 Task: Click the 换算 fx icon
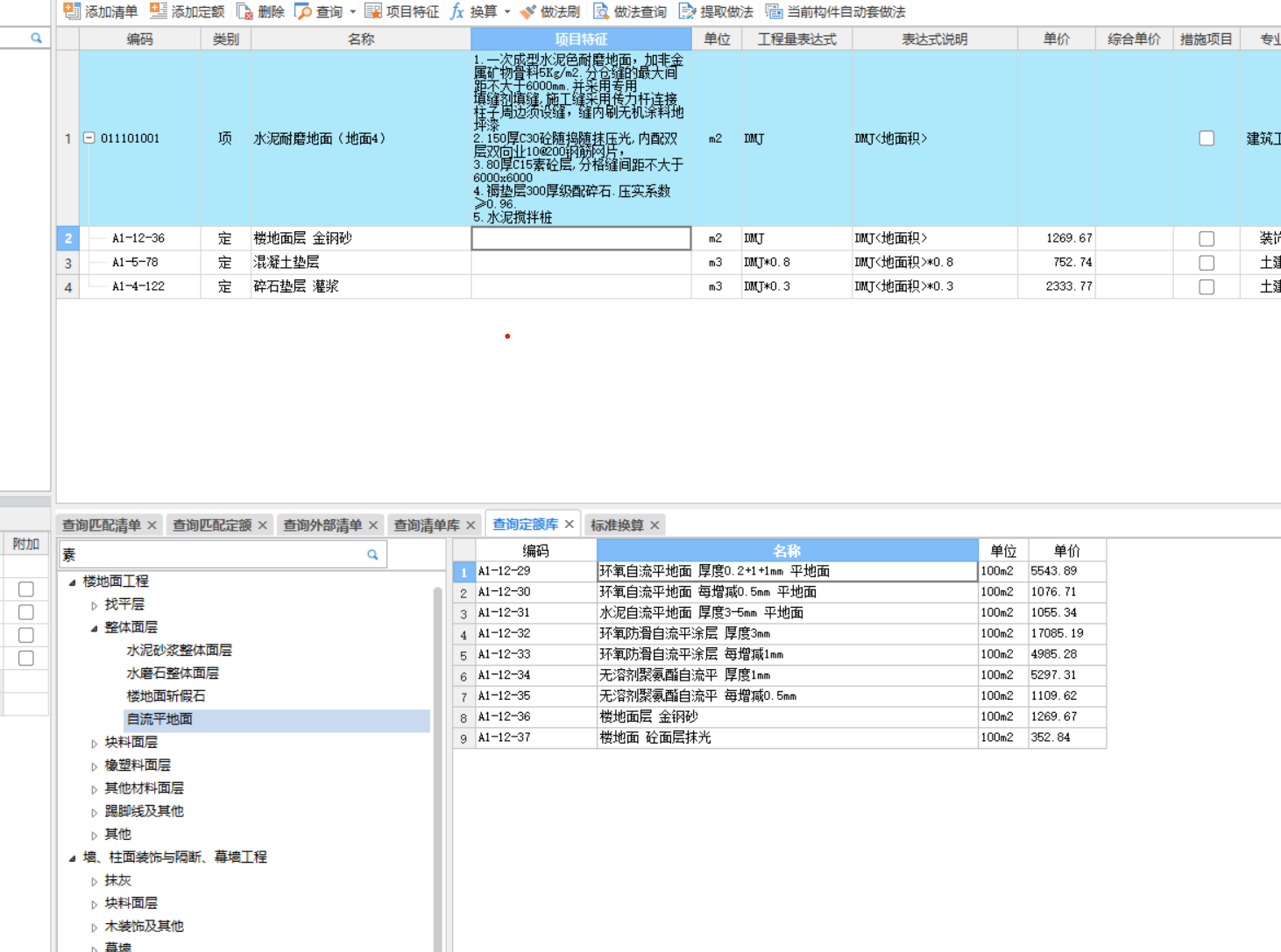(x=456, y=11)
